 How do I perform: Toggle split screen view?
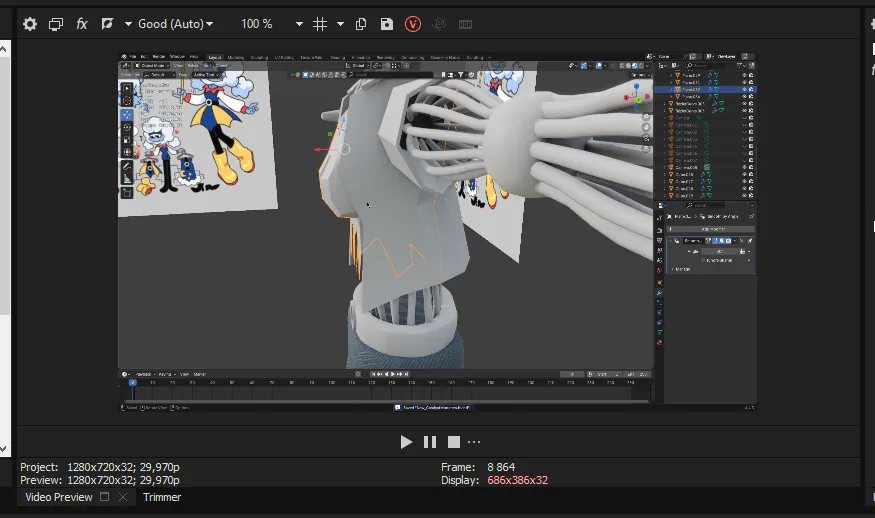click(107, 24)
